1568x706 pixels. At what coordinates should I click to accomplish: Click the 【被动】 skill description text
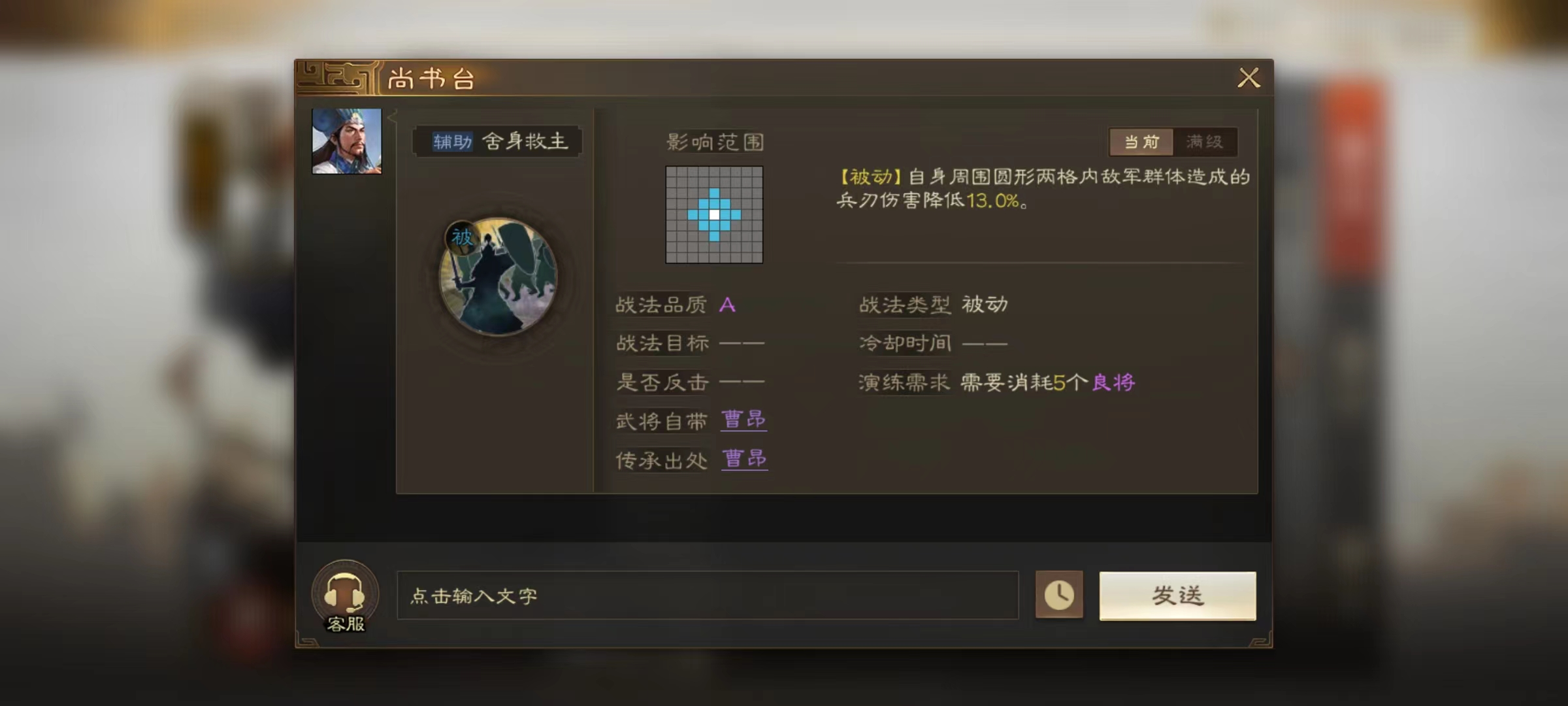pos(1043,188)
